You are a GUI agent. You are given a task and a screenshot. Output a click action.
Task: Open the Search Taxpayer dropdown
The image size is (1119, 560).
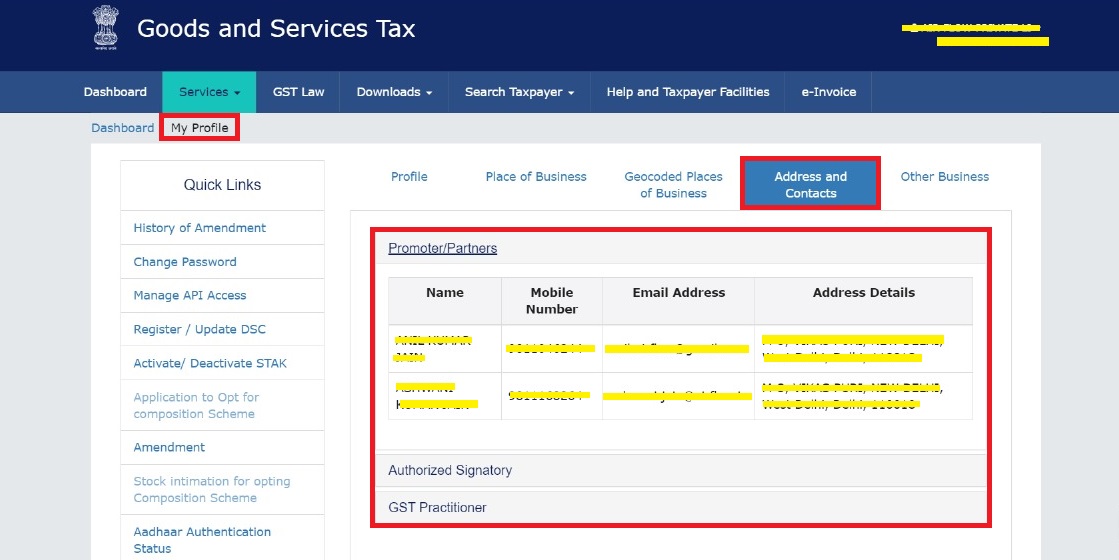(519, 92)
